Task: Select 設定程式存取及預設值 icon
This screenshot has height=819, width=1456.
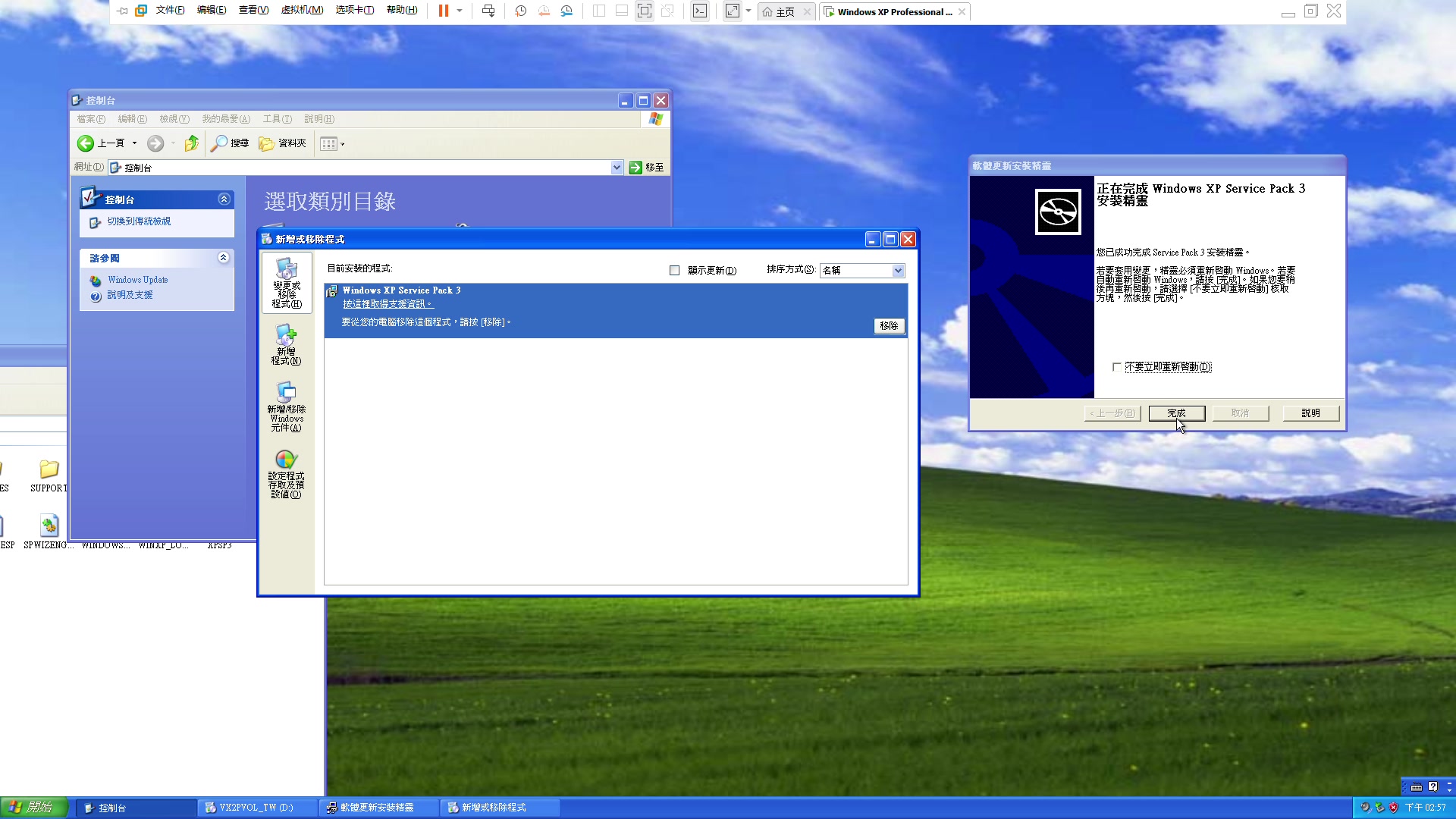Action: [x=287, y=473]
